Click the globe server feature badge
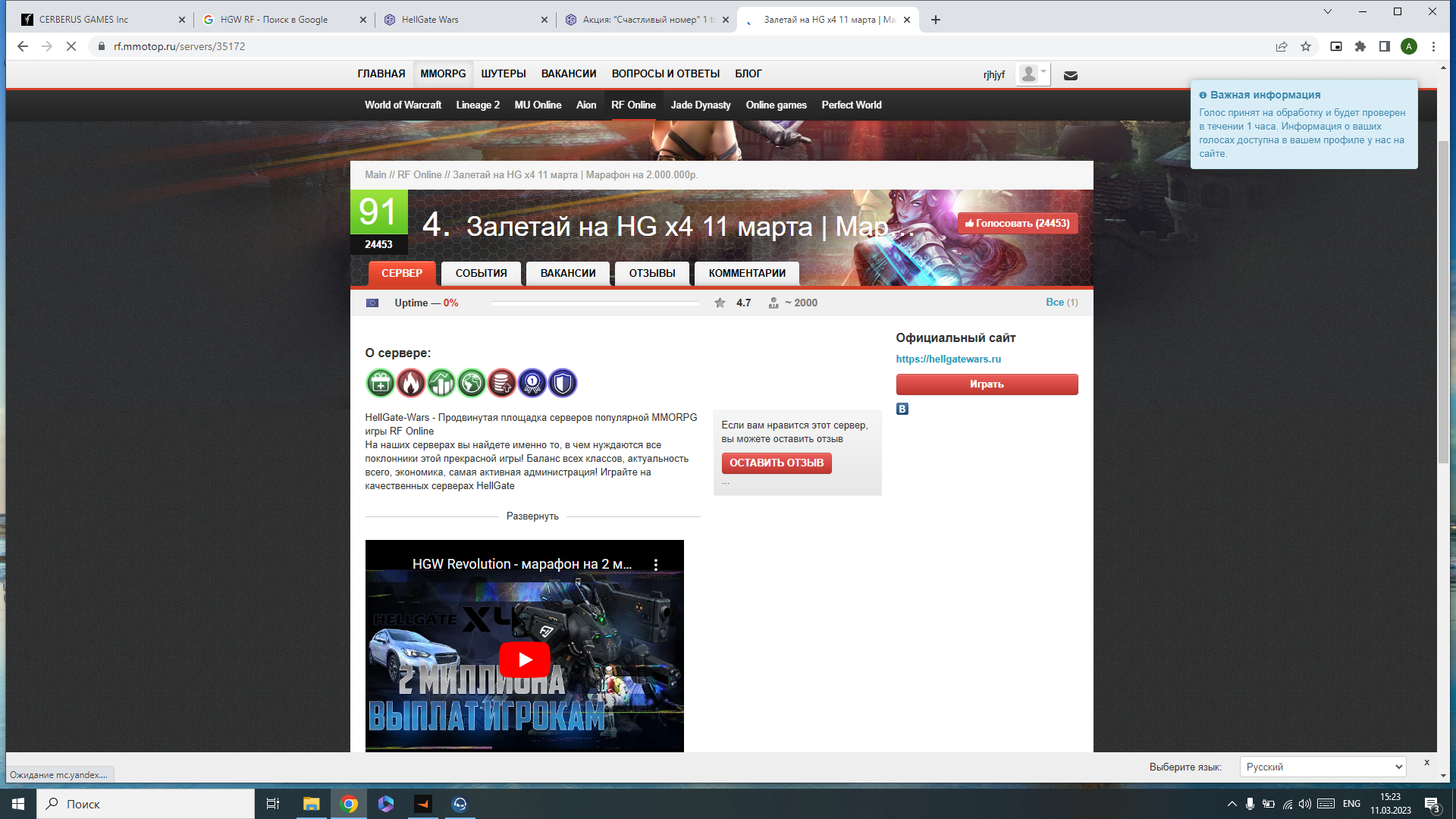The image size is (1456, 819). click(x=471, y=384)
